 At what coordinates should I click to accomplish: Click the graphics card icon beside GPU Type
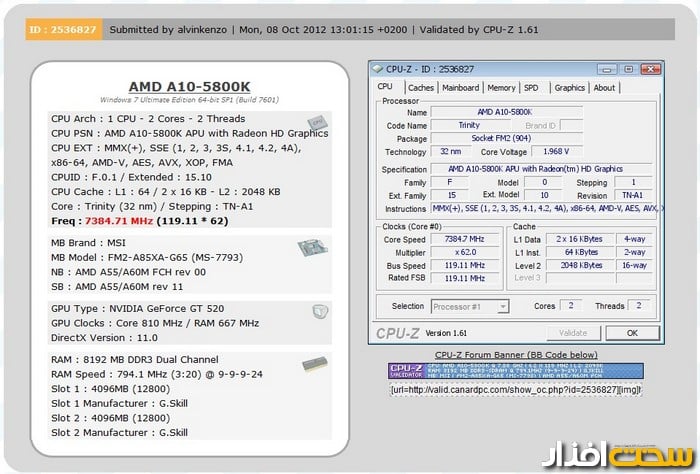click(320, 311)
